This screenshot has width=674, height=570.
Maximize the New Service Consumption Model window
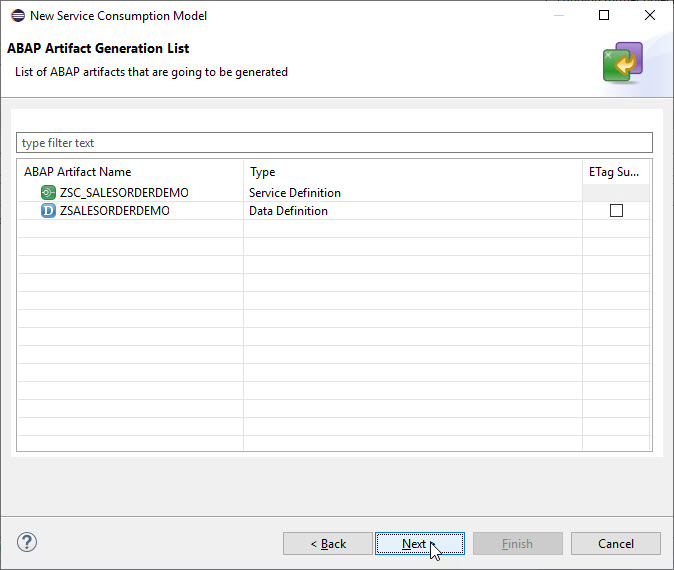[603, 16]
